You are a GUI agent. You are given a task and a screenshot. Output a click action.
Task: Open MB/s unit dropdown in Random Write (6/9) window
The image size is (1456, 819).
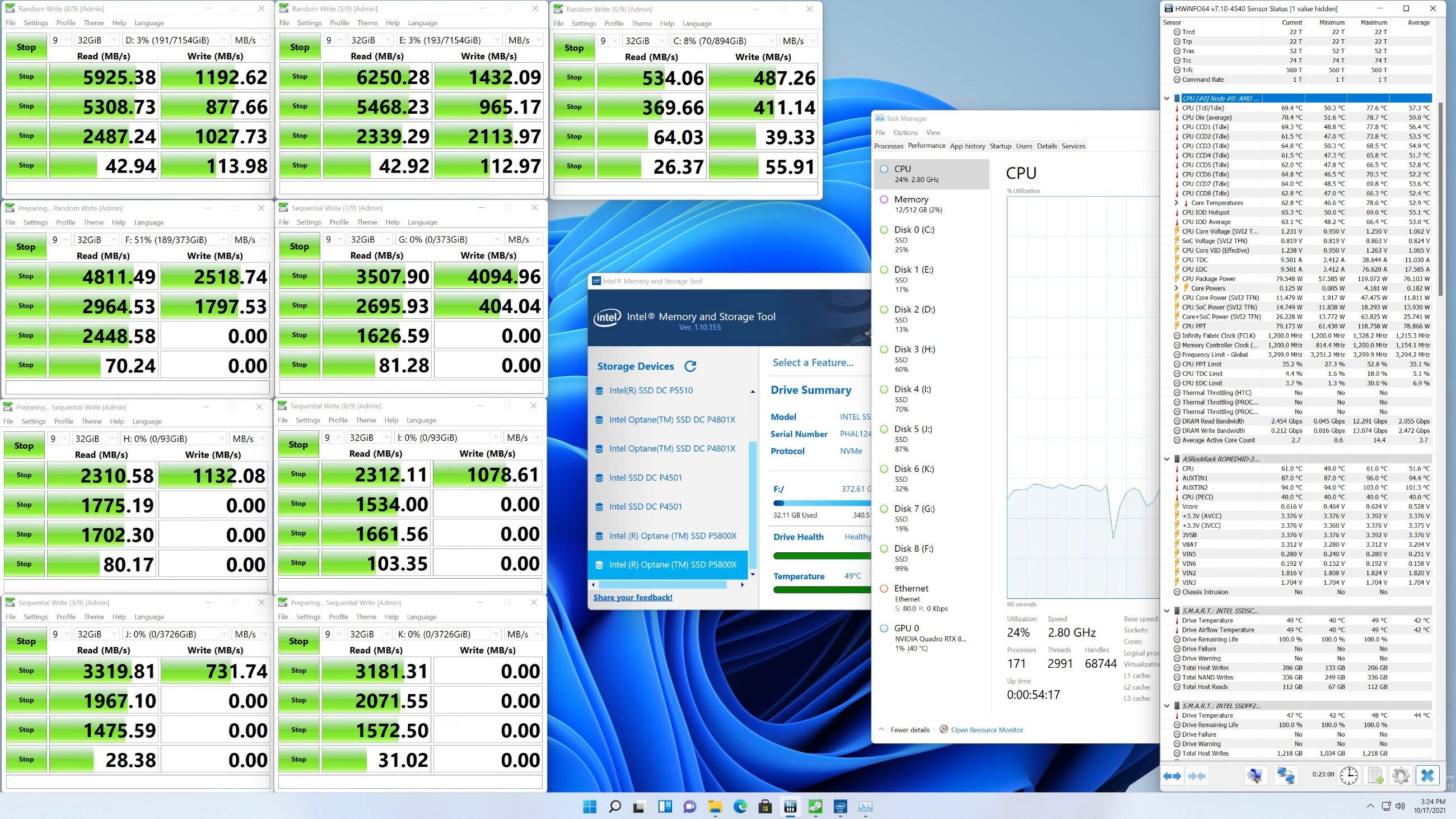pyautogui.click(x=799, y=41)
